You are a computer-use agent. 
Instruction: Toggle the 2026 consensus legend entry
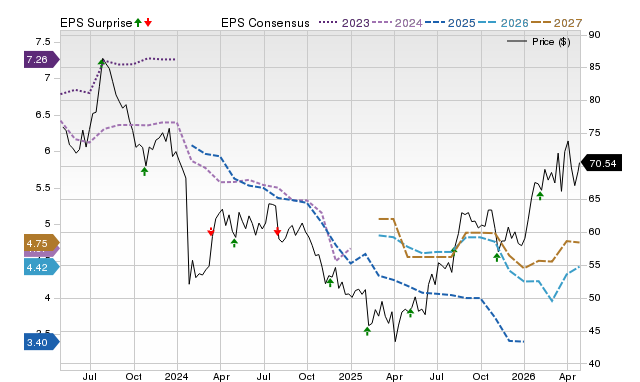503,23
